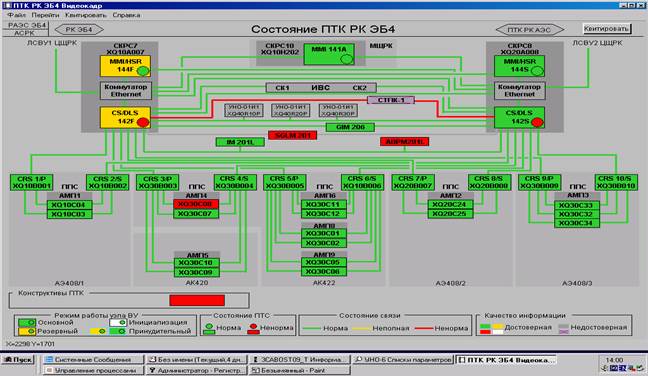Click the XQ20C25 module in АМП2

pos(450,214)
